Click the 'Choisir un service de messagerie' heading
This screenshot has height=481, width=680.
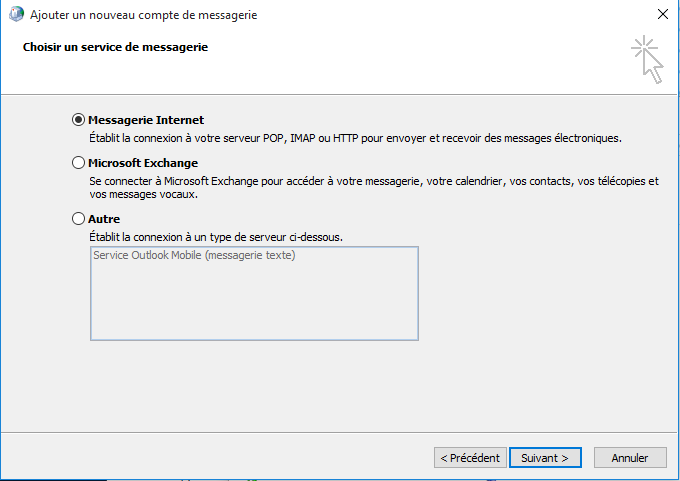coord(116,47)
